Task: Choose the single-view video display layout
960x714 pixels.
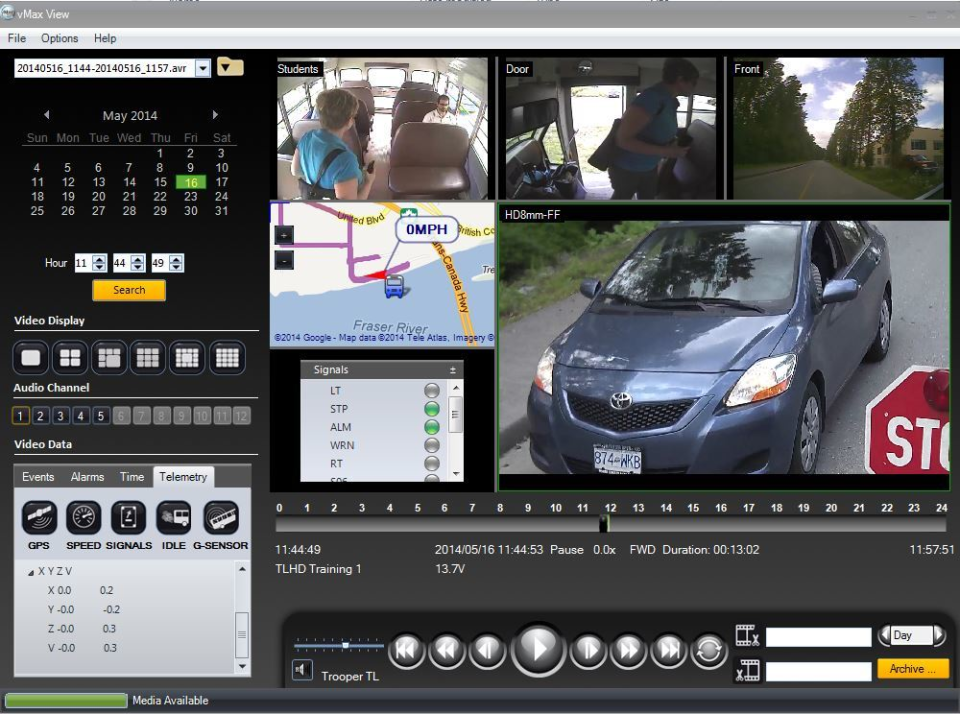Action: [31, 357]
